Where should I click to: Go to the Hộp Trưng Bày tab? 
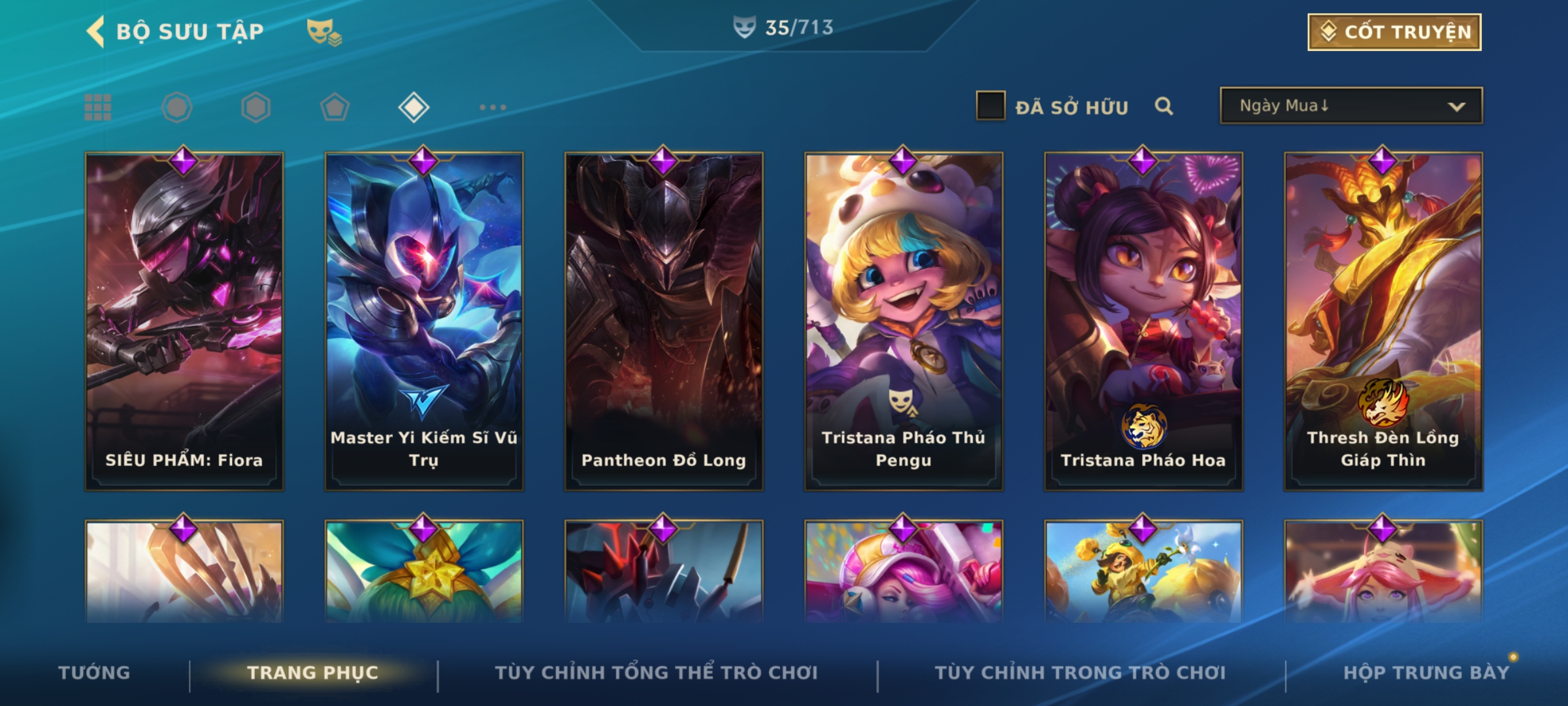pyautogui.click(x=1426, y=673)
